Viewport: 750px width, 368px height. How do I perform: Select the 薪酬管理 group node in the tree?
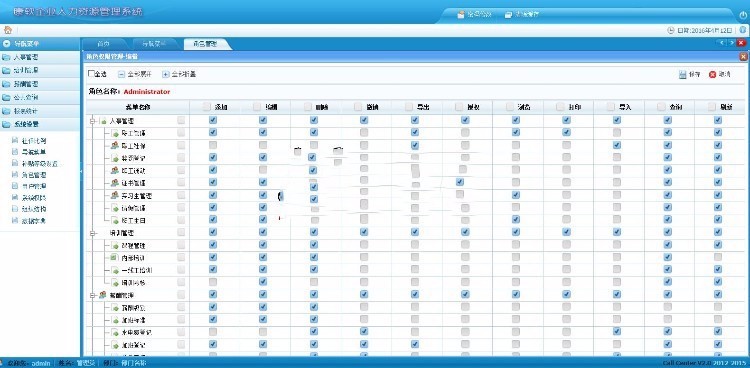click(122, 295)
